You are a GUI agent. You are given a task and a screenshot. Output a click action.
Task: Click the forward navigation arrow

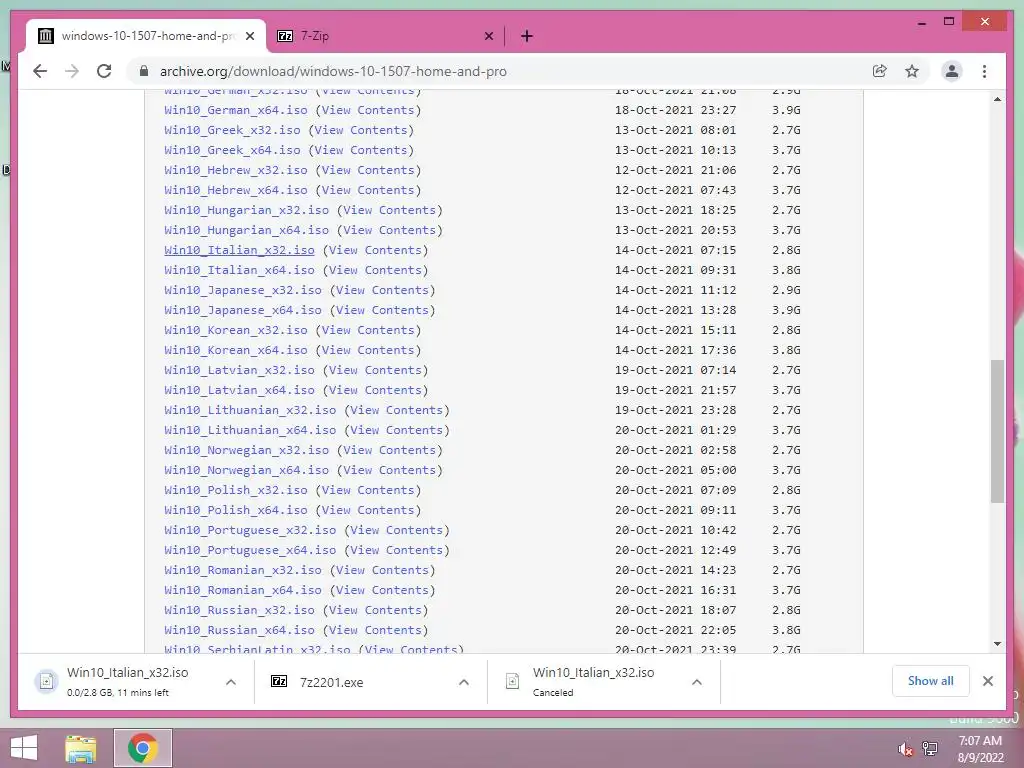(72, 71)
